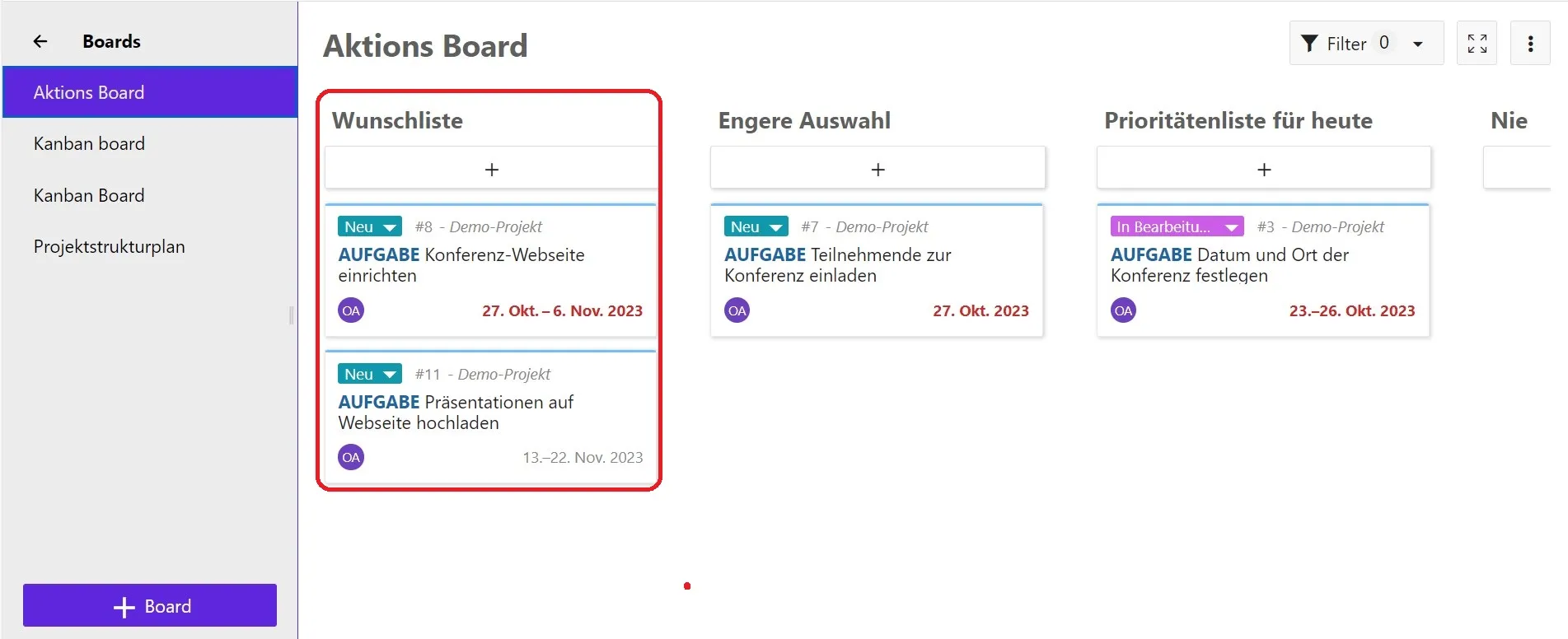Screen dimensions: 1568x639
Task: Click the OA avatar on task #7
Action: point(737,310)
